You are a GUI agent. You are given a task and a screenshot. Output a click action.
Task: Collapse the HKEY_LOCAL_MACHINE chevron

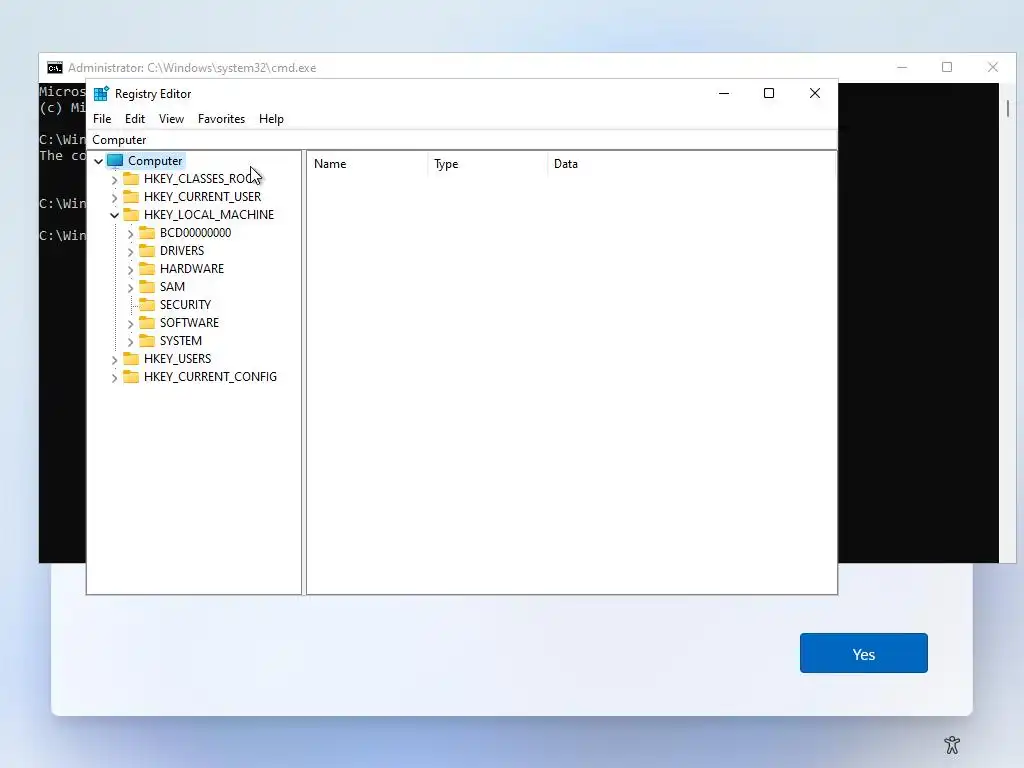tap(114, 215)
